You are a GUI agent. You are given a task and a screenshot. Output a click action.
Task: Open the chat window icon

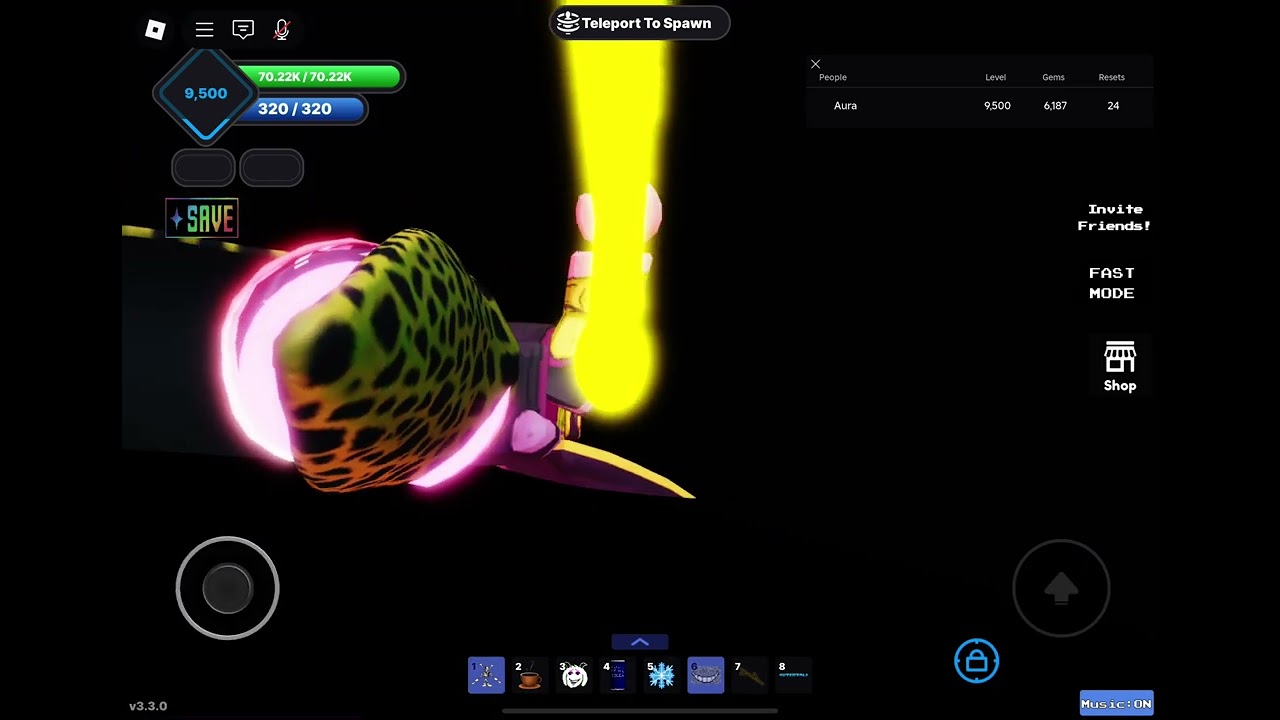pos(243,30)
